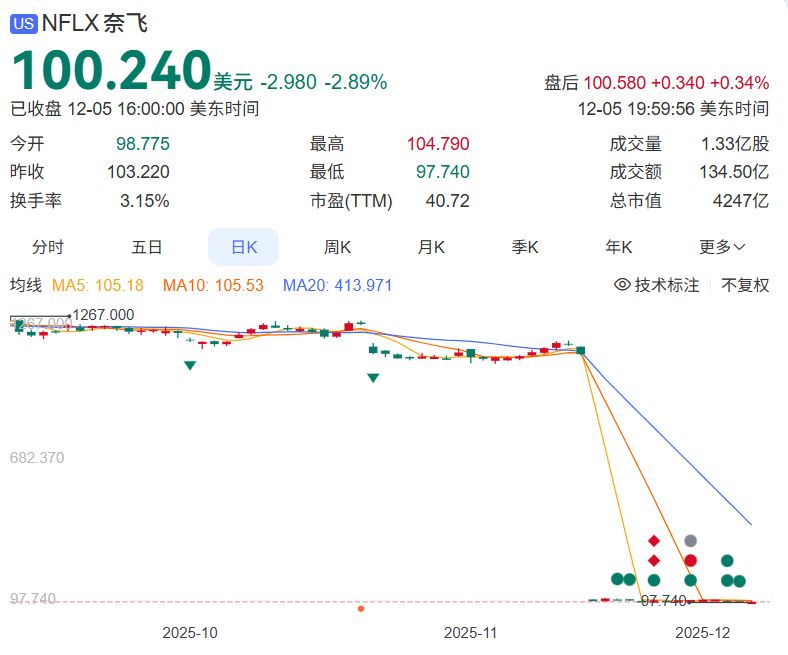Click the late October green triangle marker
This screenshot has width=788, height=655.
click(373, 378)
